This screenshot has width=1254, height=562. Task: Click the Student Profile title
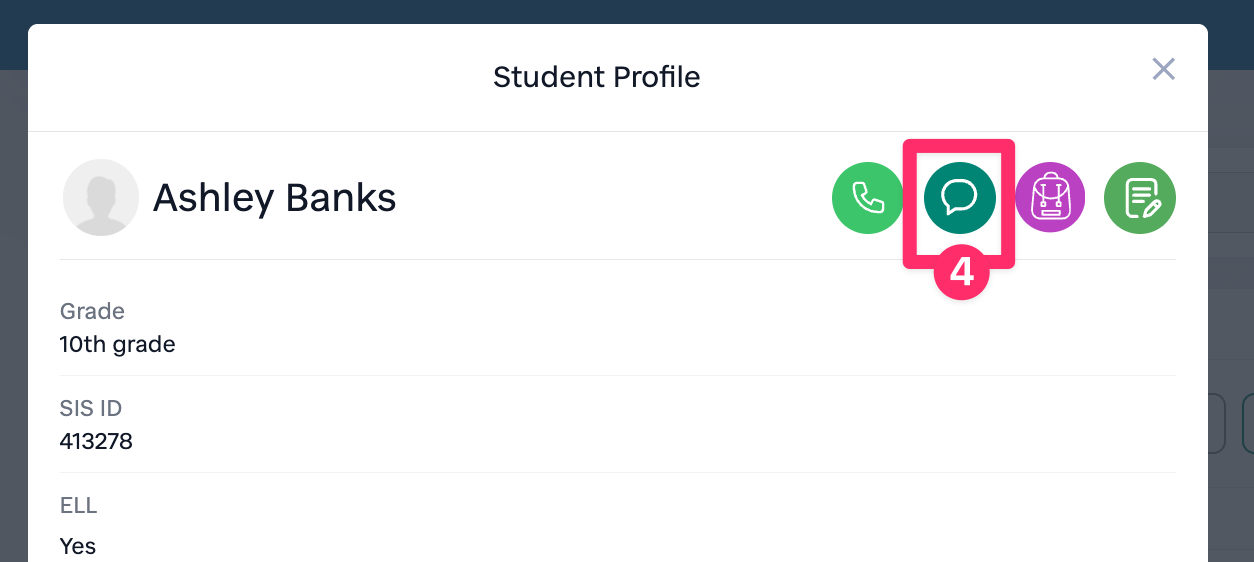pos(596,77)
